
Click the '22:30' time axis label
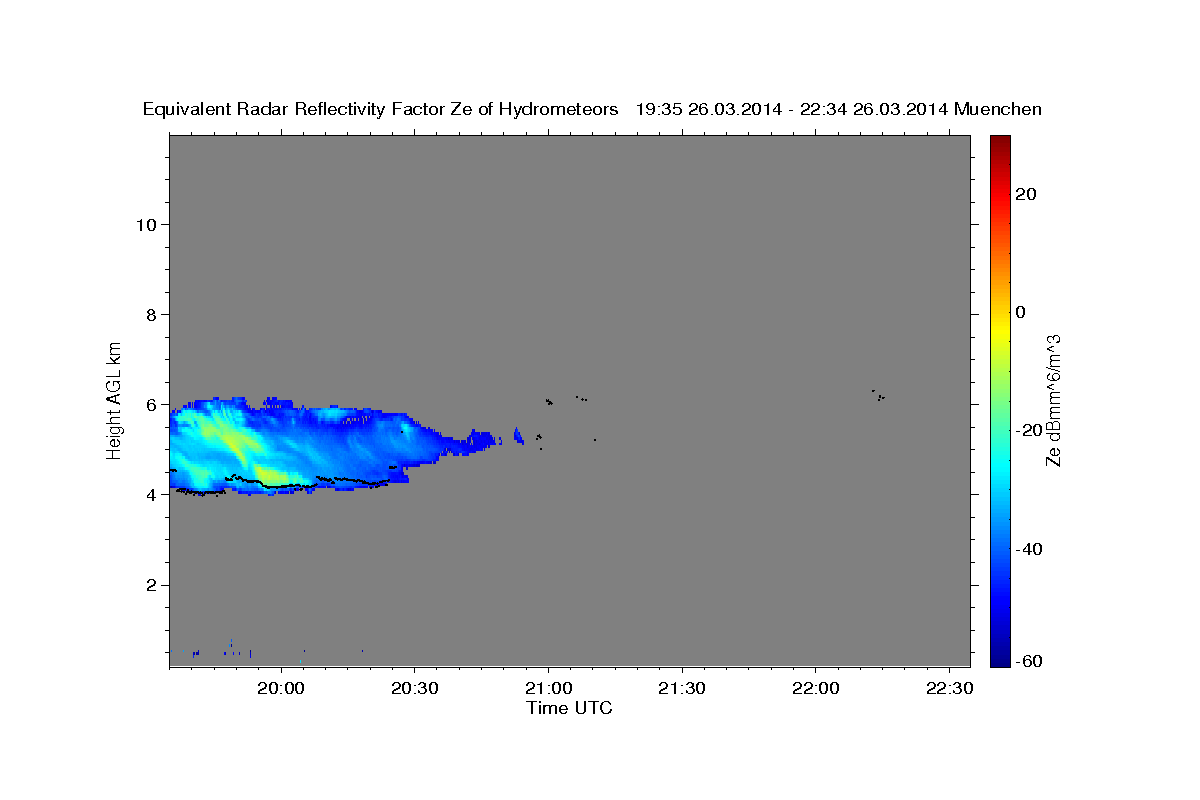pyautogui.click(x=948, y=689)
